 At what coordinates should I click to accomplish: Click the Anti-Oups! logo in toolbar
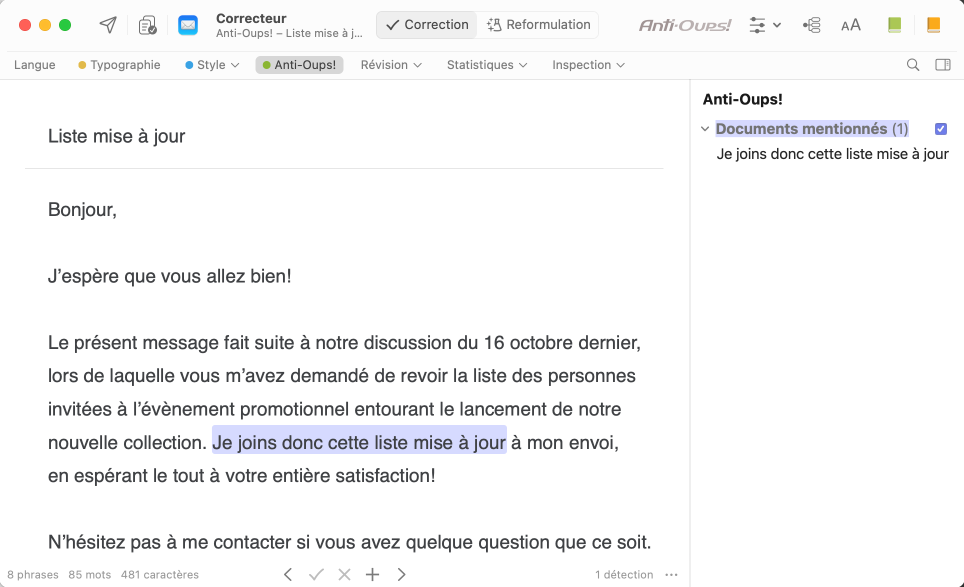pyautogui.click(x=685, y=25)
